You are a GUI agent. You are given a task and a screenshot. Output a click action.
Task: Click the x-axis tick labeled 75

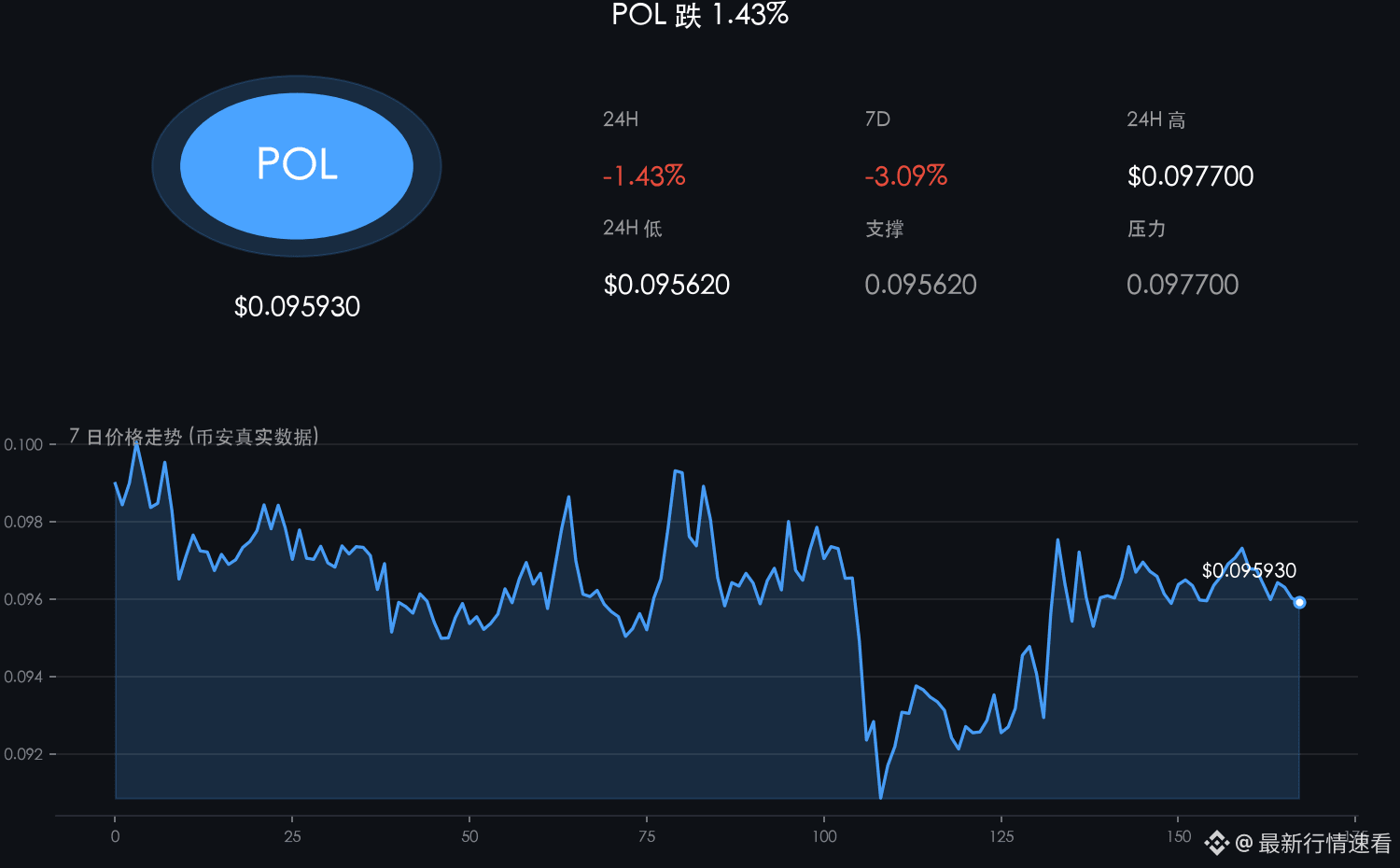click(647, 836)
